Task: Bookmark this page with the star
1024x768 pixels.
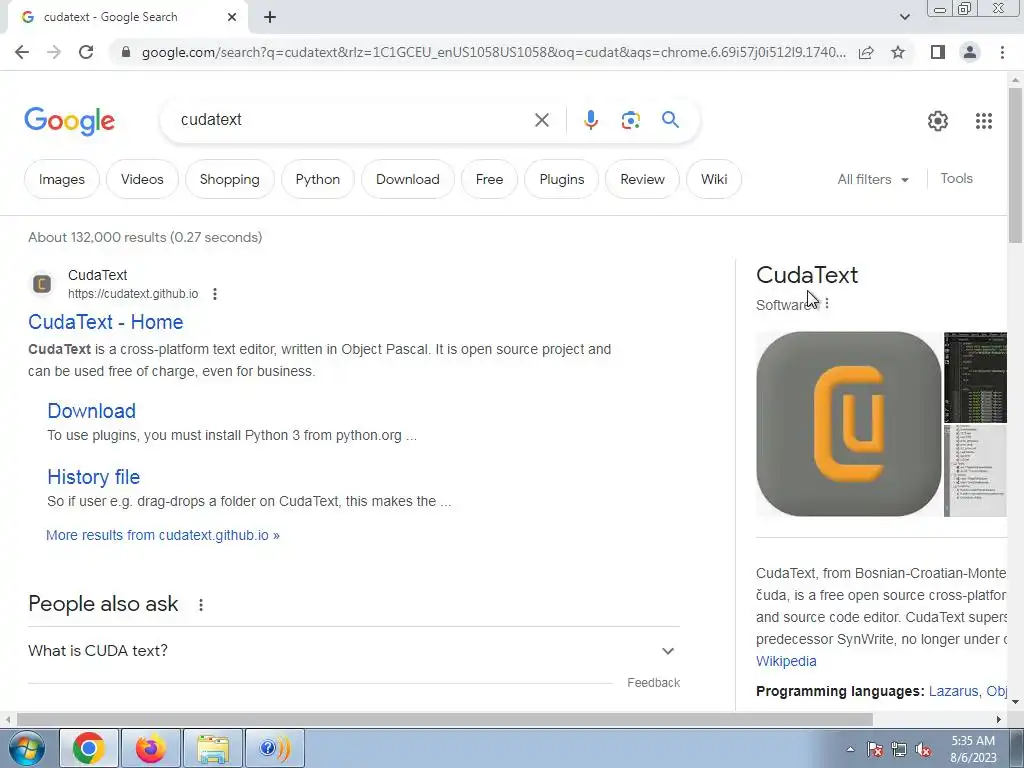Action: click(x=898, y=52)
